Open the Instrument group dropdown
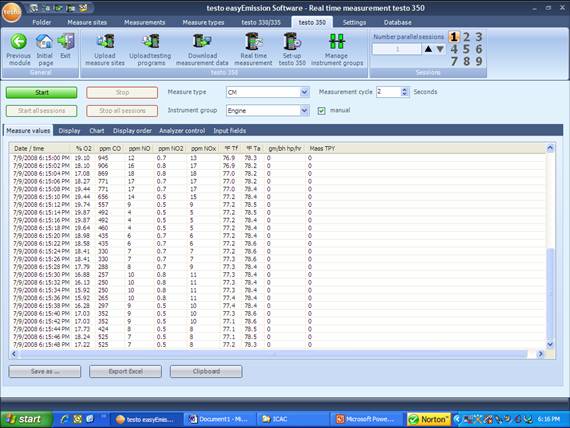Screen dimensions: 570x428 [305, 111]
